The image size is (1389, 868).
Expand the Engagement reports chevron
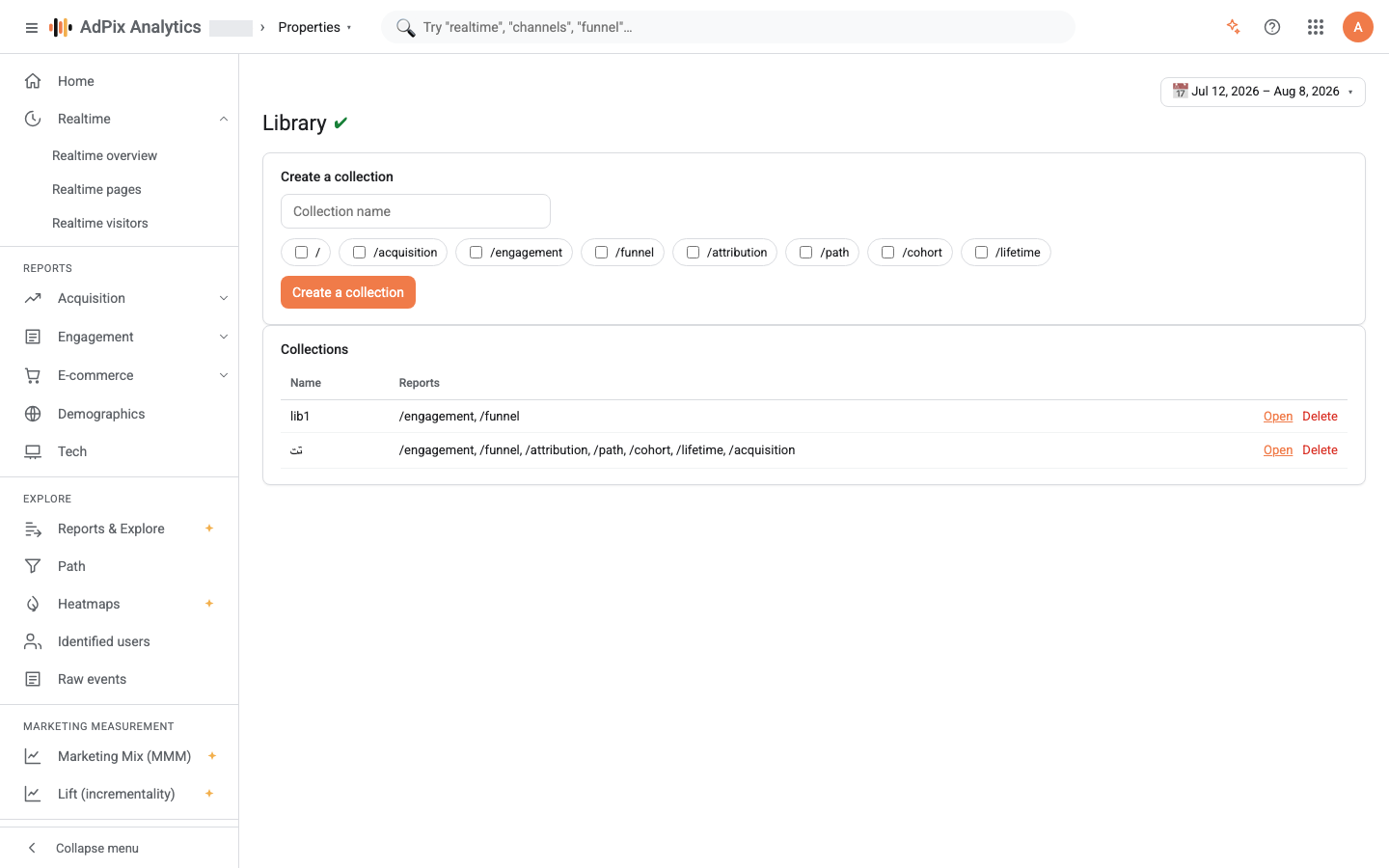(x=224, y=337)
